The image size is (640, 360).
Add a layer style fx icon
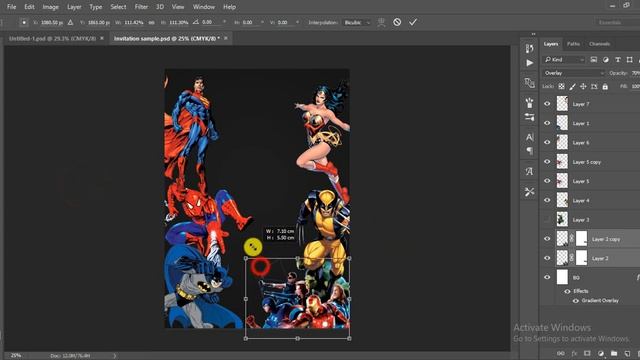pos(574,353)
